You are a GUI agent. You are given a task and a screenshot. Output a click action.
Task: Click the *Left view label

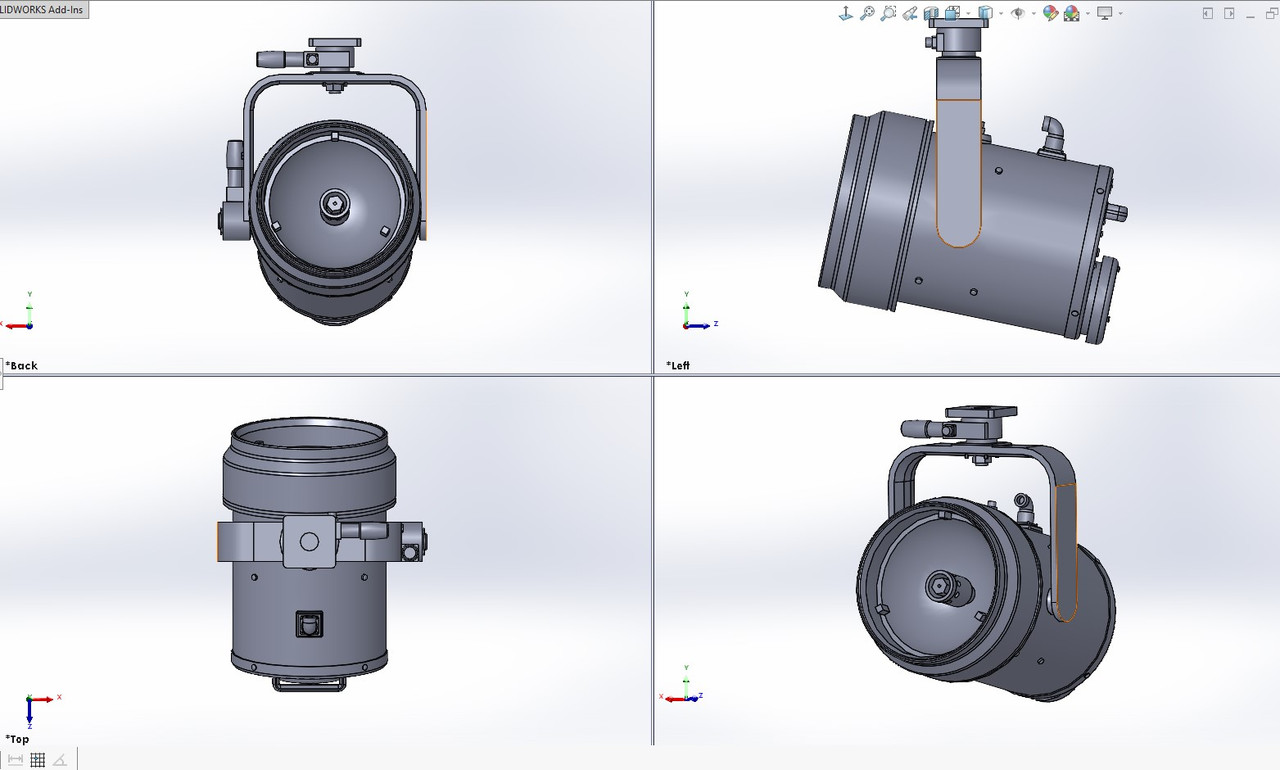678,365
